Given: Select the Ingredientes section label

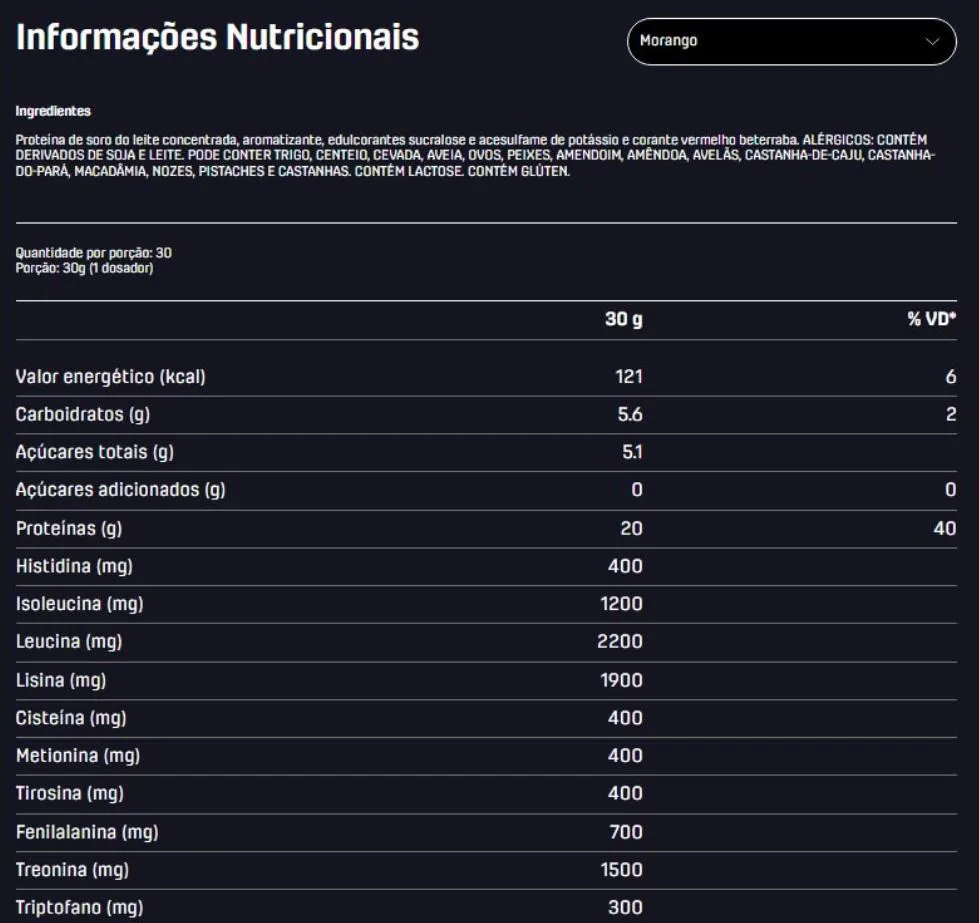Looking at the screenshot, I should (53, 111).
